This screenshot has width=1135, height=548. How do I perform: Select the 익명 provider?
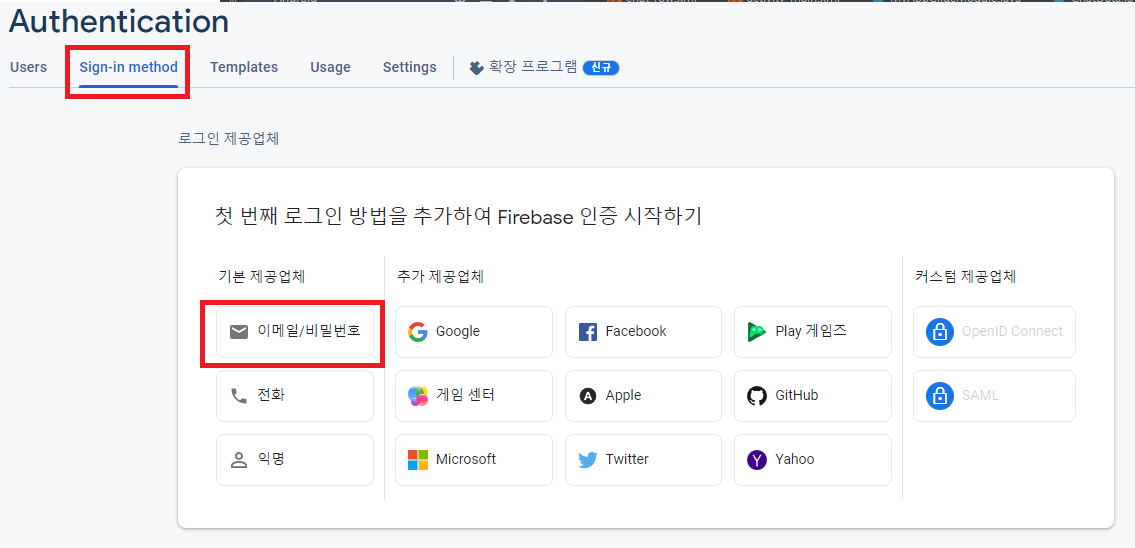(295, 459)
